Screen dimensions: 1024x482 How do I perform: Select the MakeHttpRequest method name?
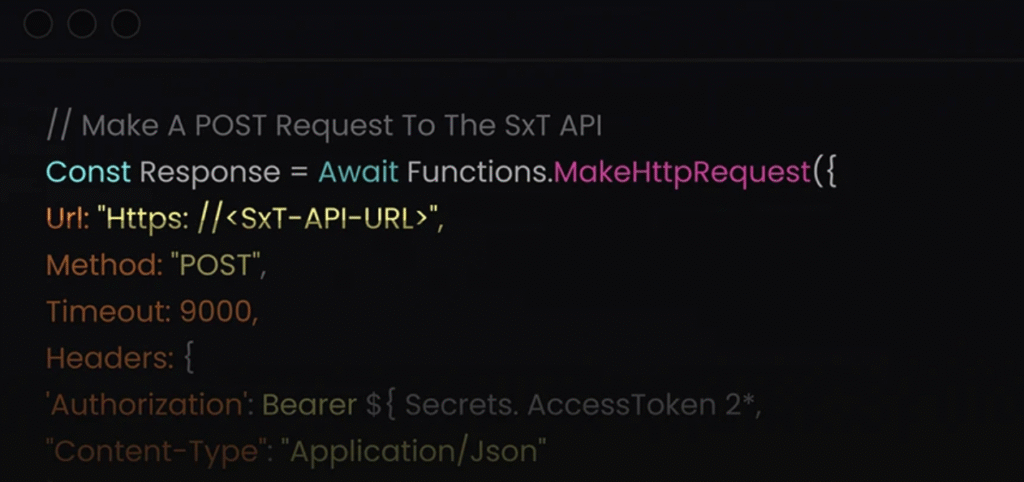pyautogui.click(x=681, y=172)
